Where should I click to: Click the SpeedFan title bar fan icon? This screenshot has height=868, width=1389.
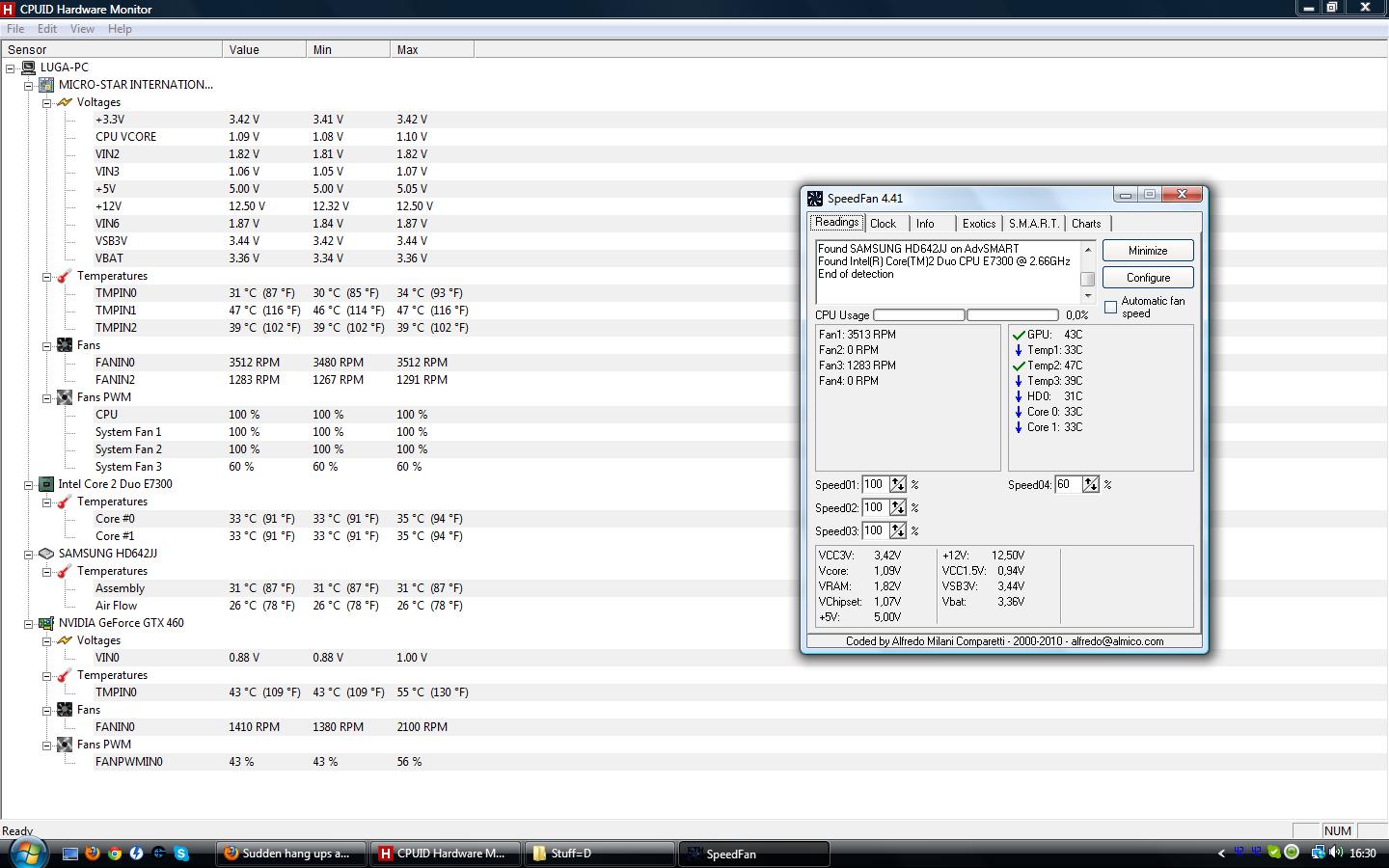[x=815, y=198]
